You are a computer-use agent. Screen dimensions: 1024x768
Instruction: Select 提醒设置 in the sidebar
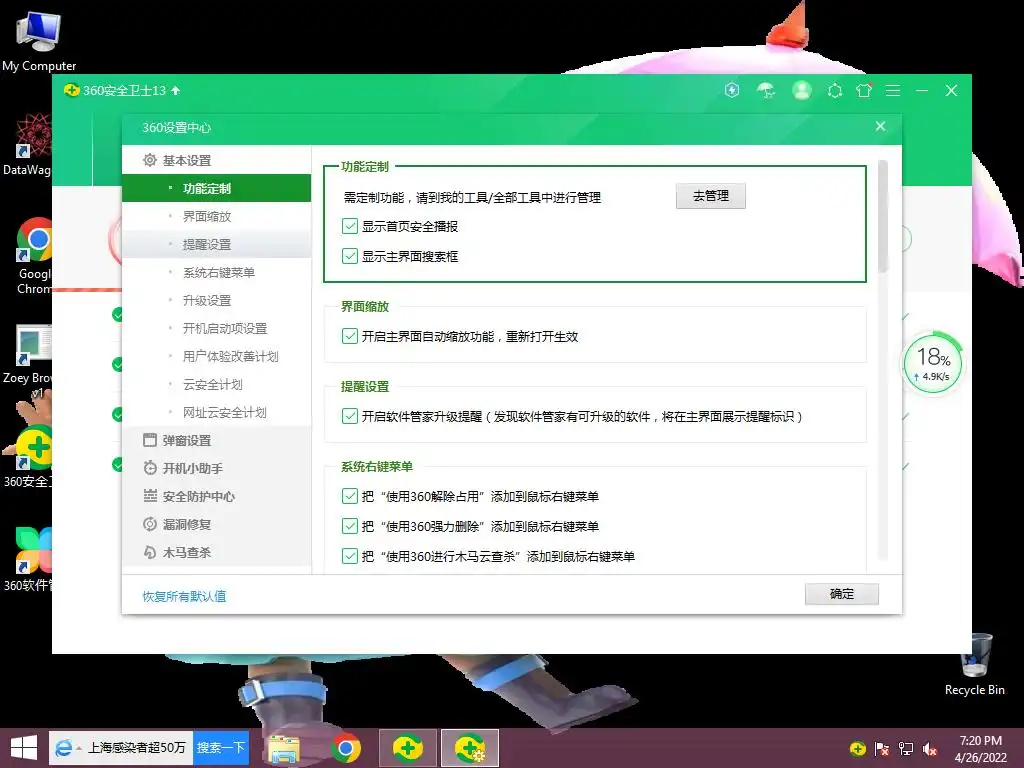pyautogui.click(x=216, y=244)
